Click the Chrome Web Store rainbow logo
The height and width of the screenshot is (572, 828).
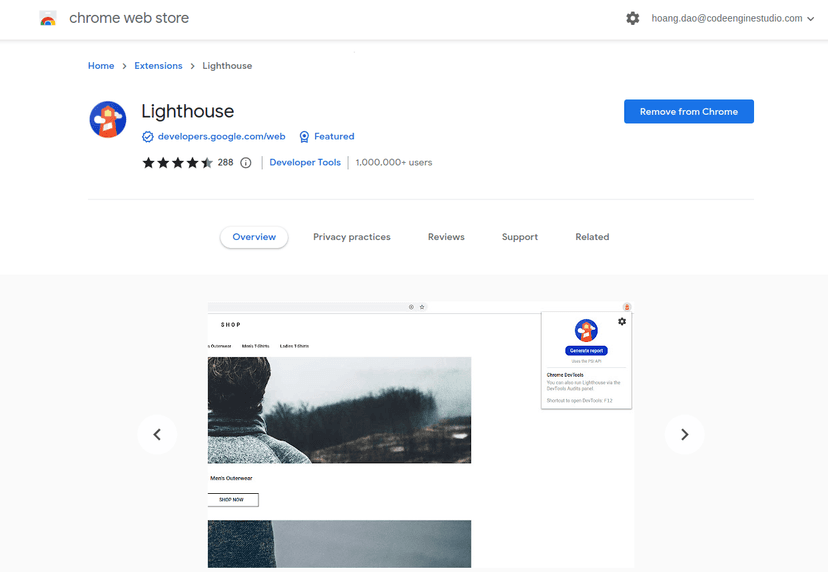48,18
